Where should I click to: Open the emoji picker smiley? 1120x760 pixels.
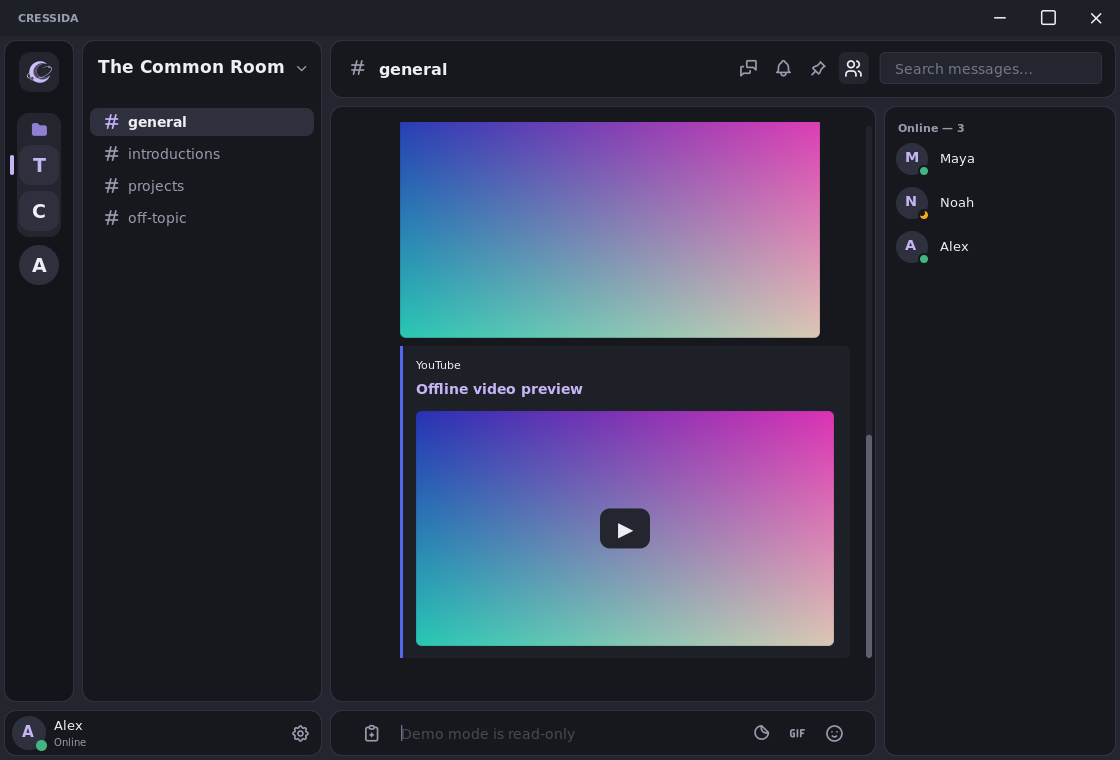click(834, 734)
